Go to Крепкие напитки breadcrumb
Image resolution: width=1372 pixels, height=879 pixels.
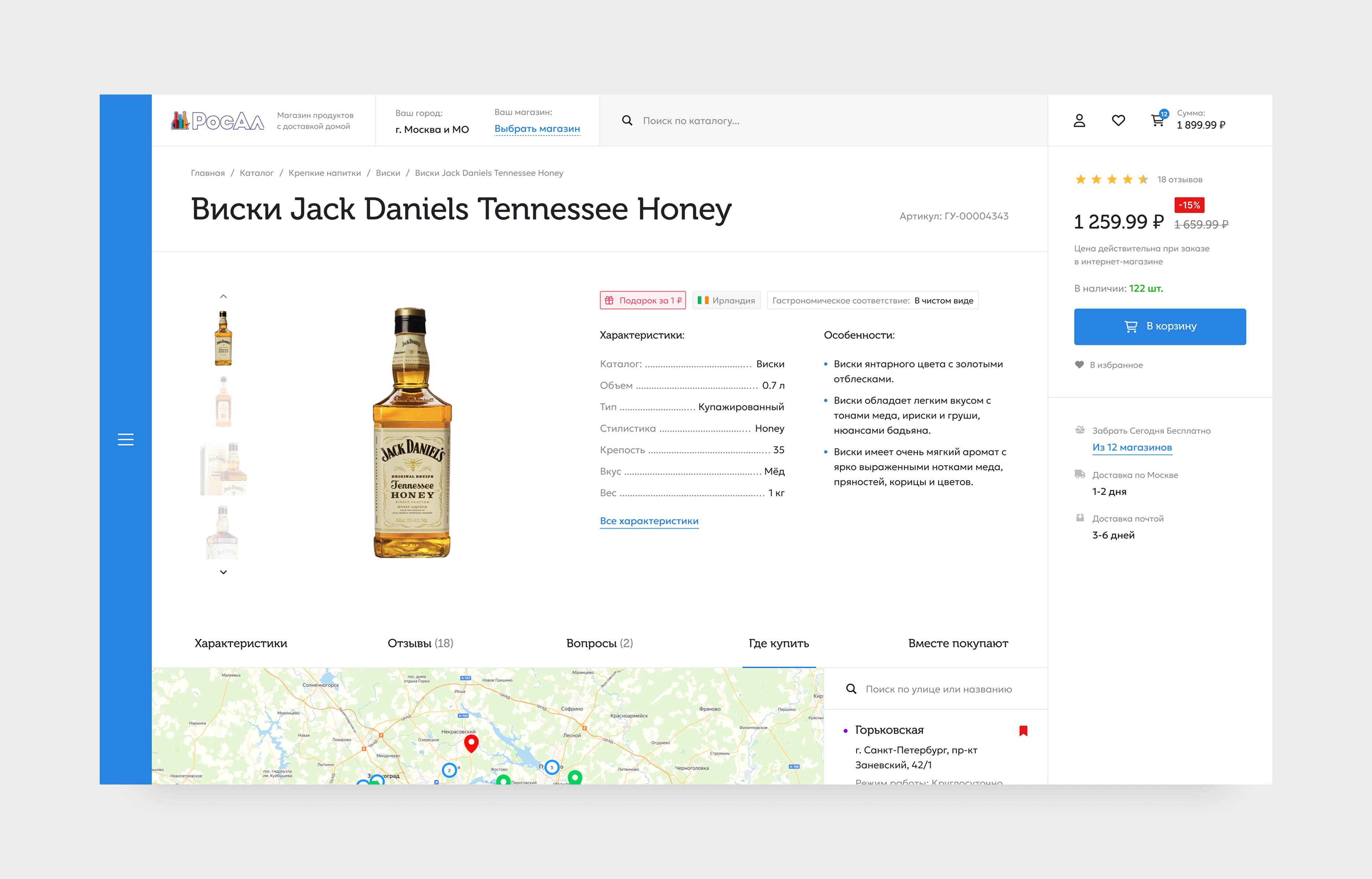click(x=325, y=173)
